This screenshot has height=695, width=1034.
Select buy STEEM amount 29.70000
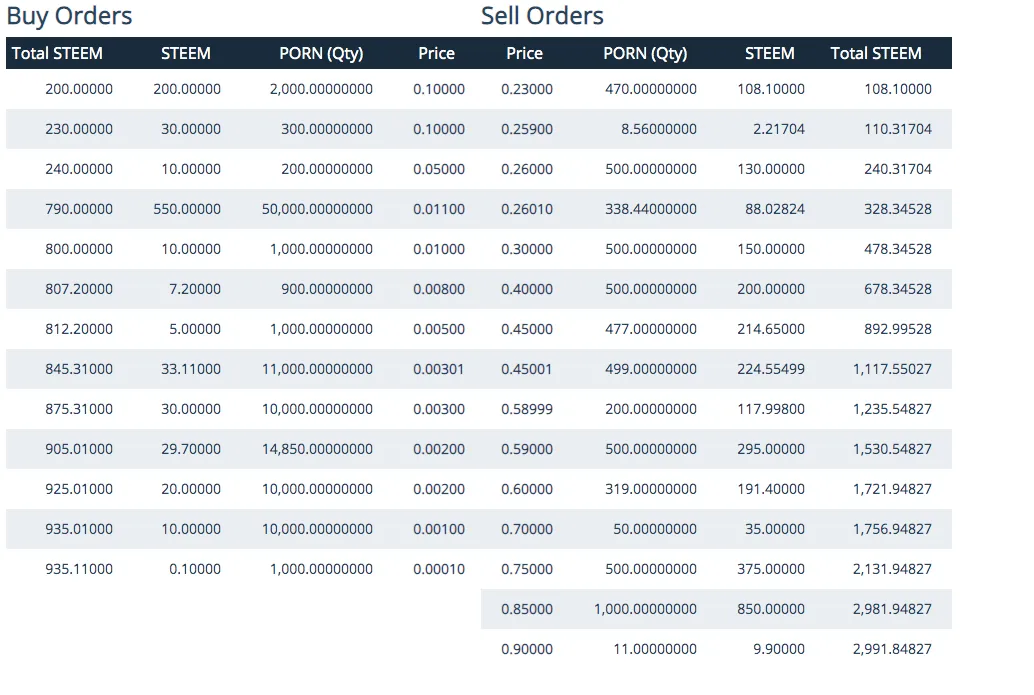pos(191,449)
